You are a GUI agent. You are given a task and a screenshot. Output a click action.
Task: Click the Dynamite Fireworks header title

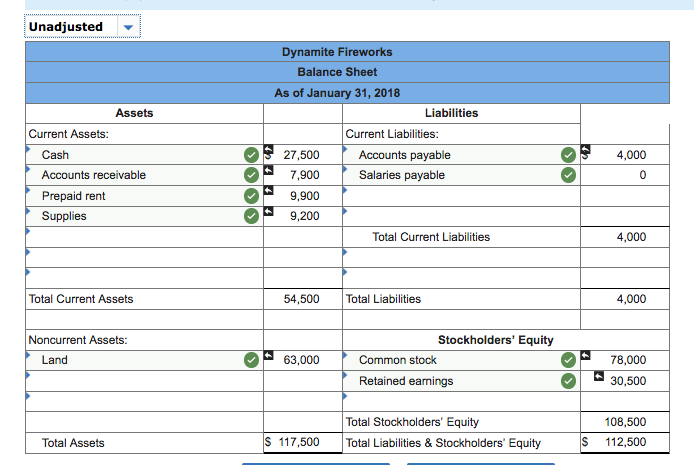tap(337, 52)
